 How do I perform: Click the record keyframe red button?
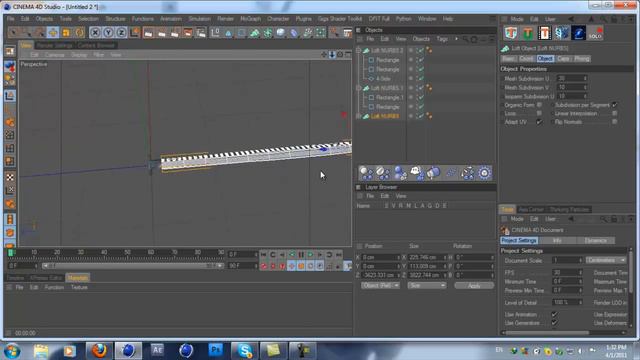(264, 266)
